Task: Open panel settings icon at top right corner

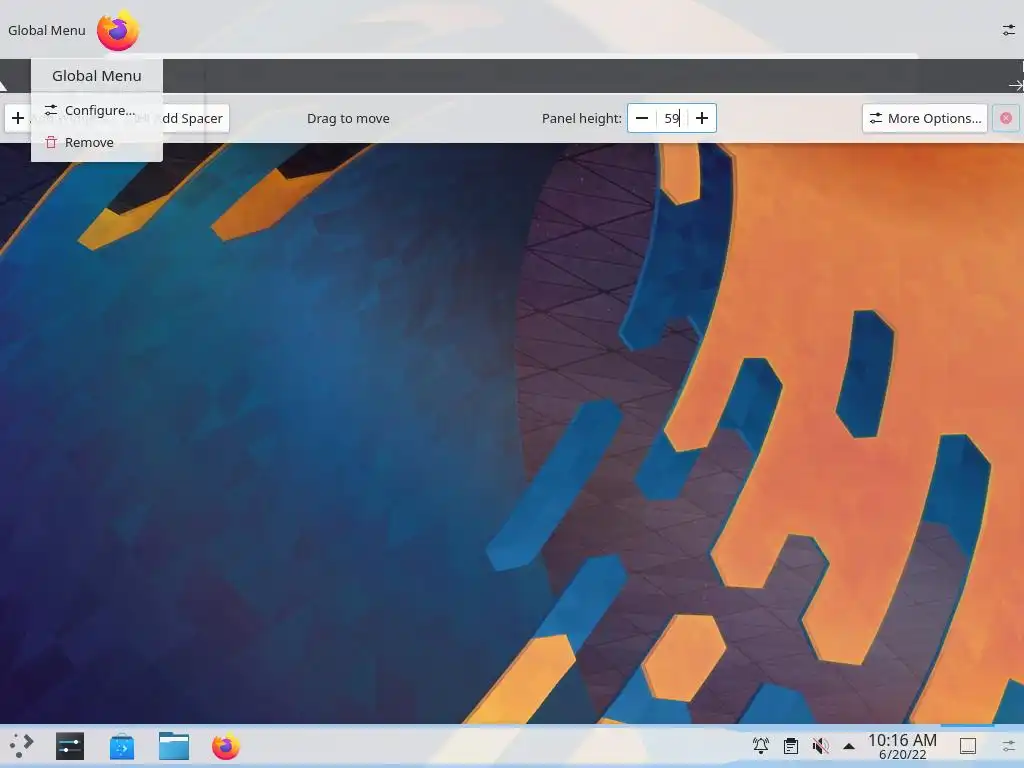Action: tap(1008, 30)
